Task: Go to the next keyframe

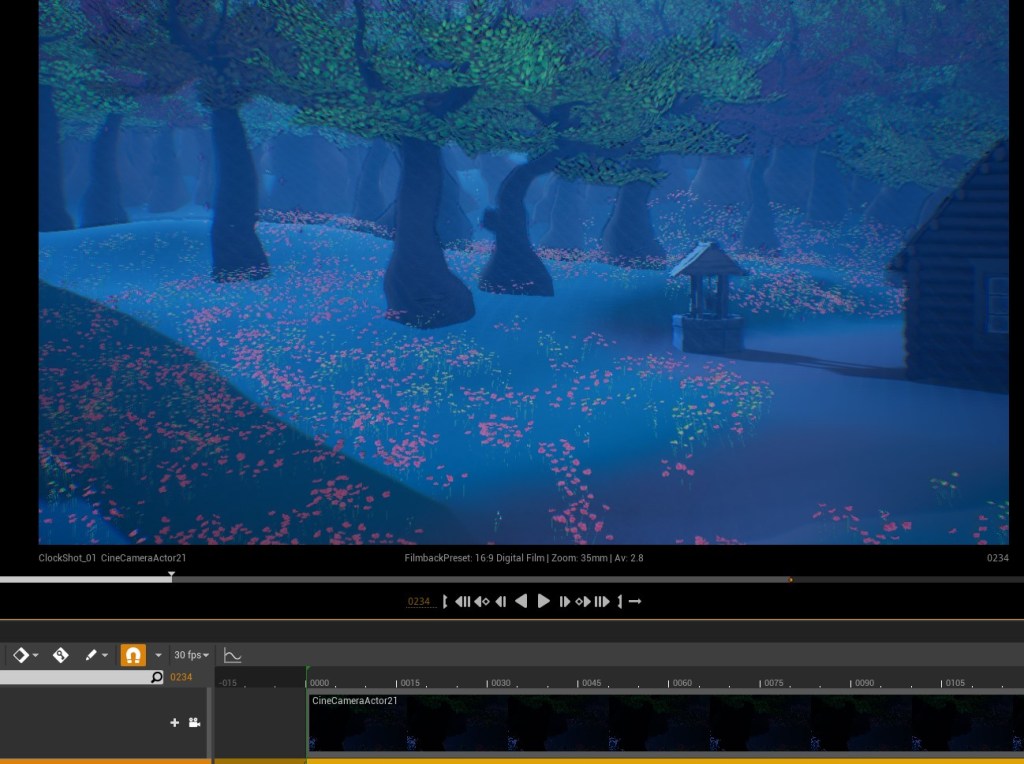Action: (583, 601)
